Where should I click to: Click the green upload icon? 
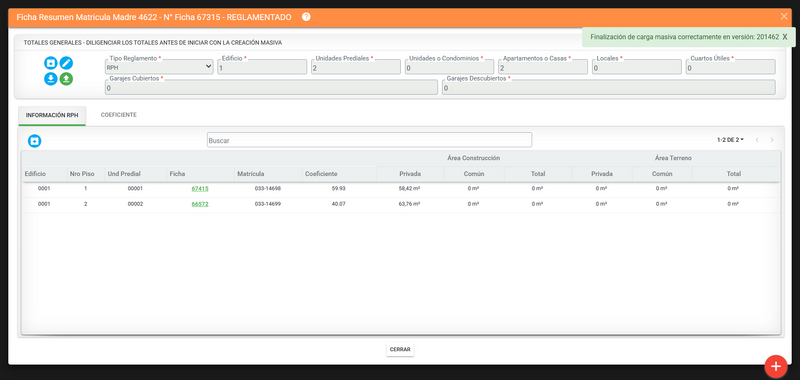66,79
